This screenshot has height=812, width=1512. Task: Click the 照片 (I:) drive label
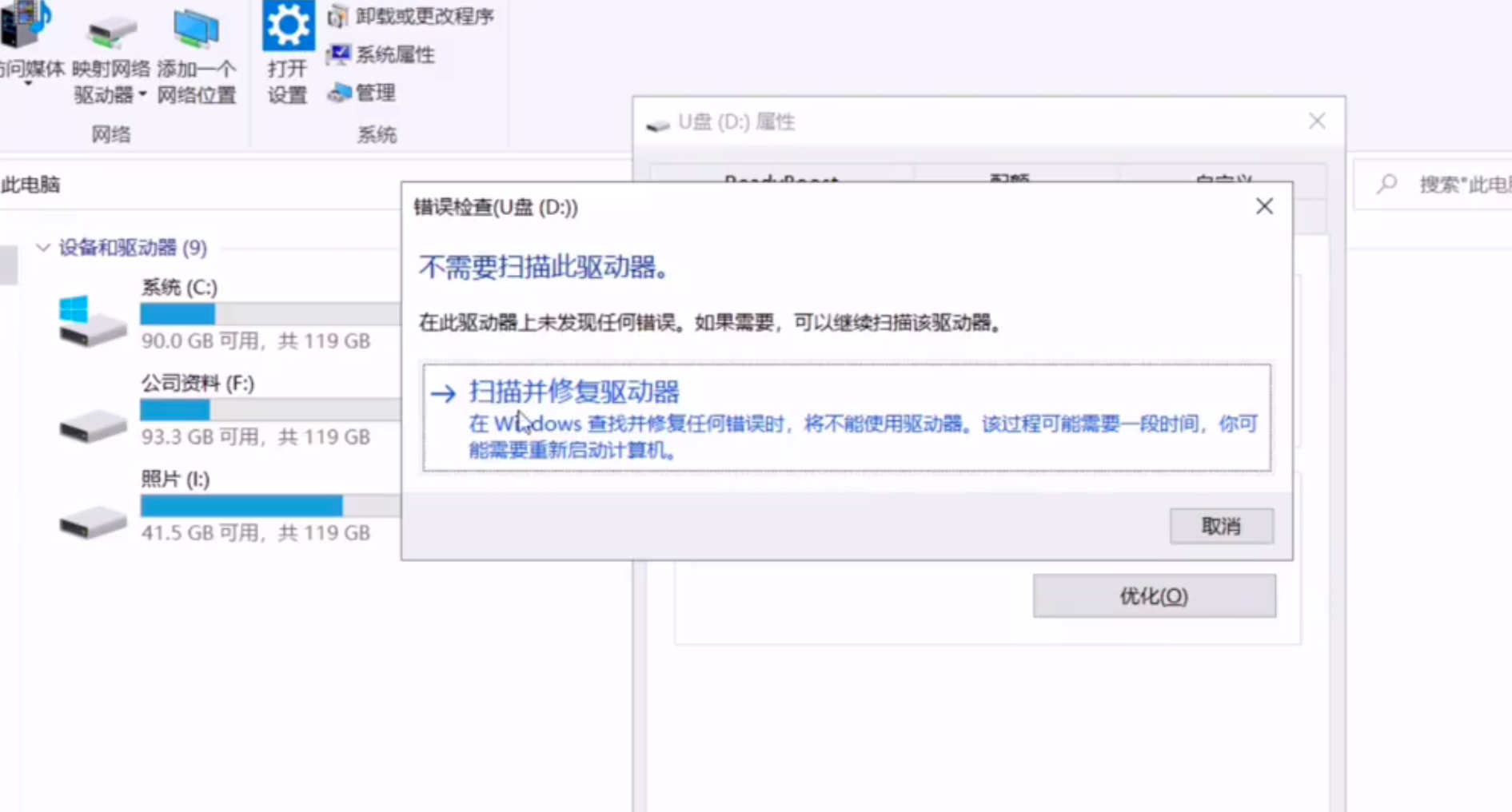175,480
